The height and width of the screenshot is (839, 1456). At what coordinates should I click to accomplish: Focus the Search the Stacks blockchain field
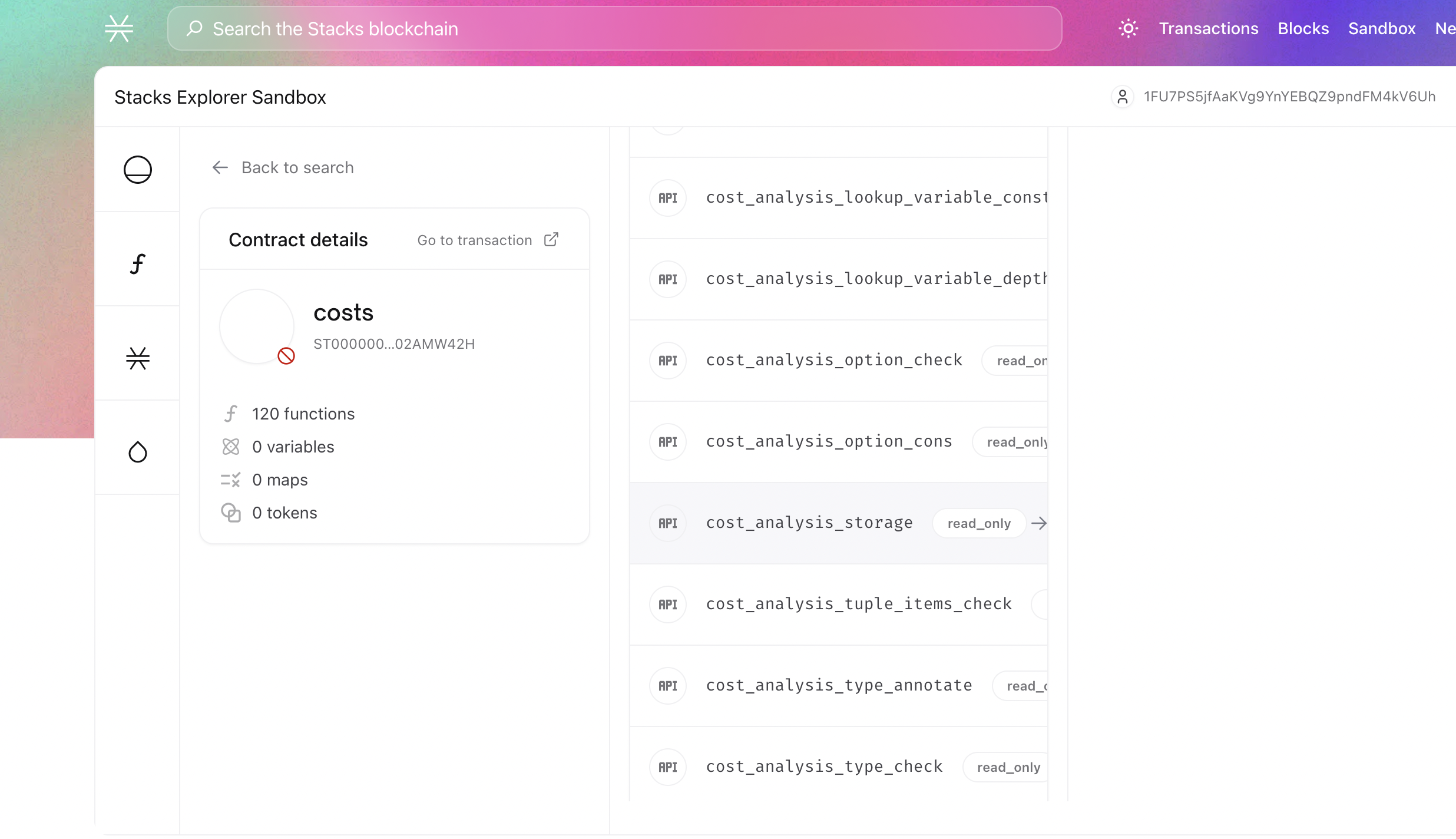click(614, 28)
